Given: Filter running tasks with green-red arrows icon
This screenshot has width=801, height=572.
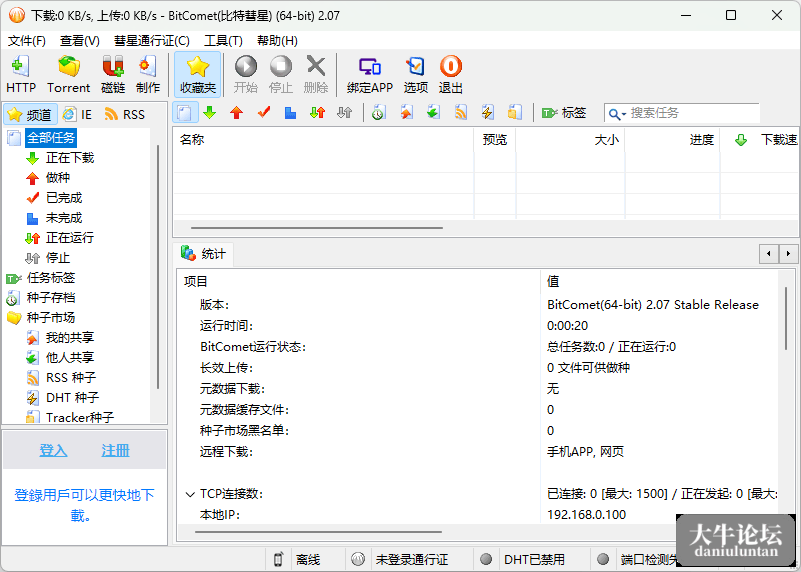Looking at the screenshot, I should tap(317, 112).
